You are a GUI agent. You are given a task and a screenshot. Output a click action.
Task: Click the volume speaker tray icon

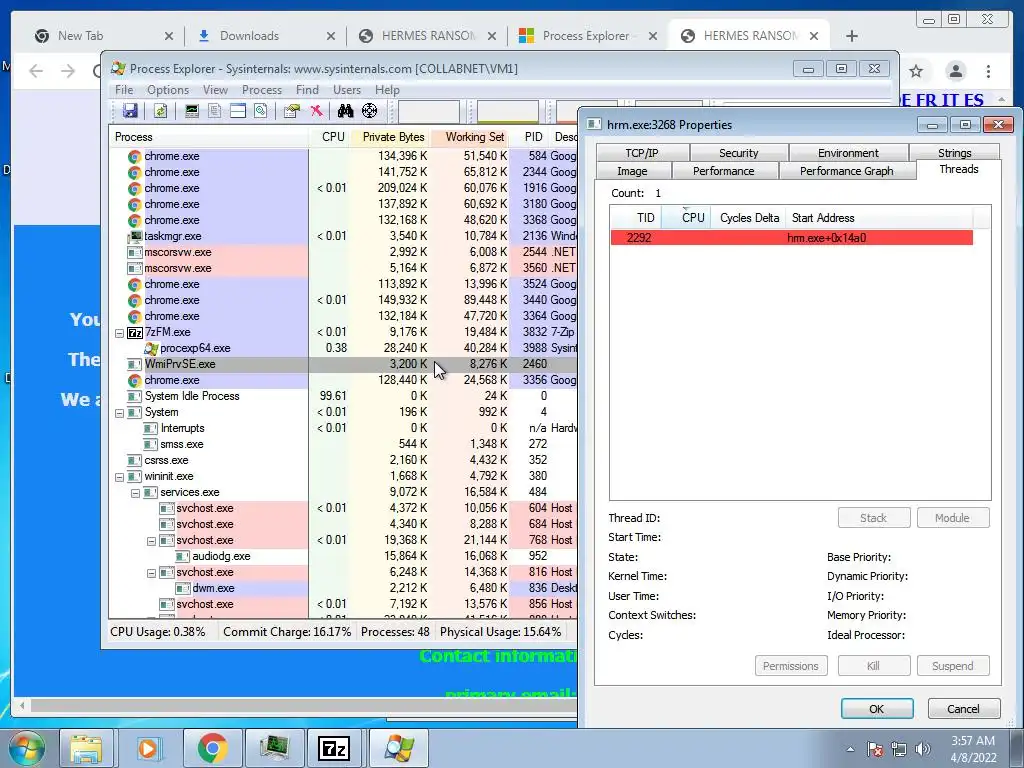click(923, 749)
